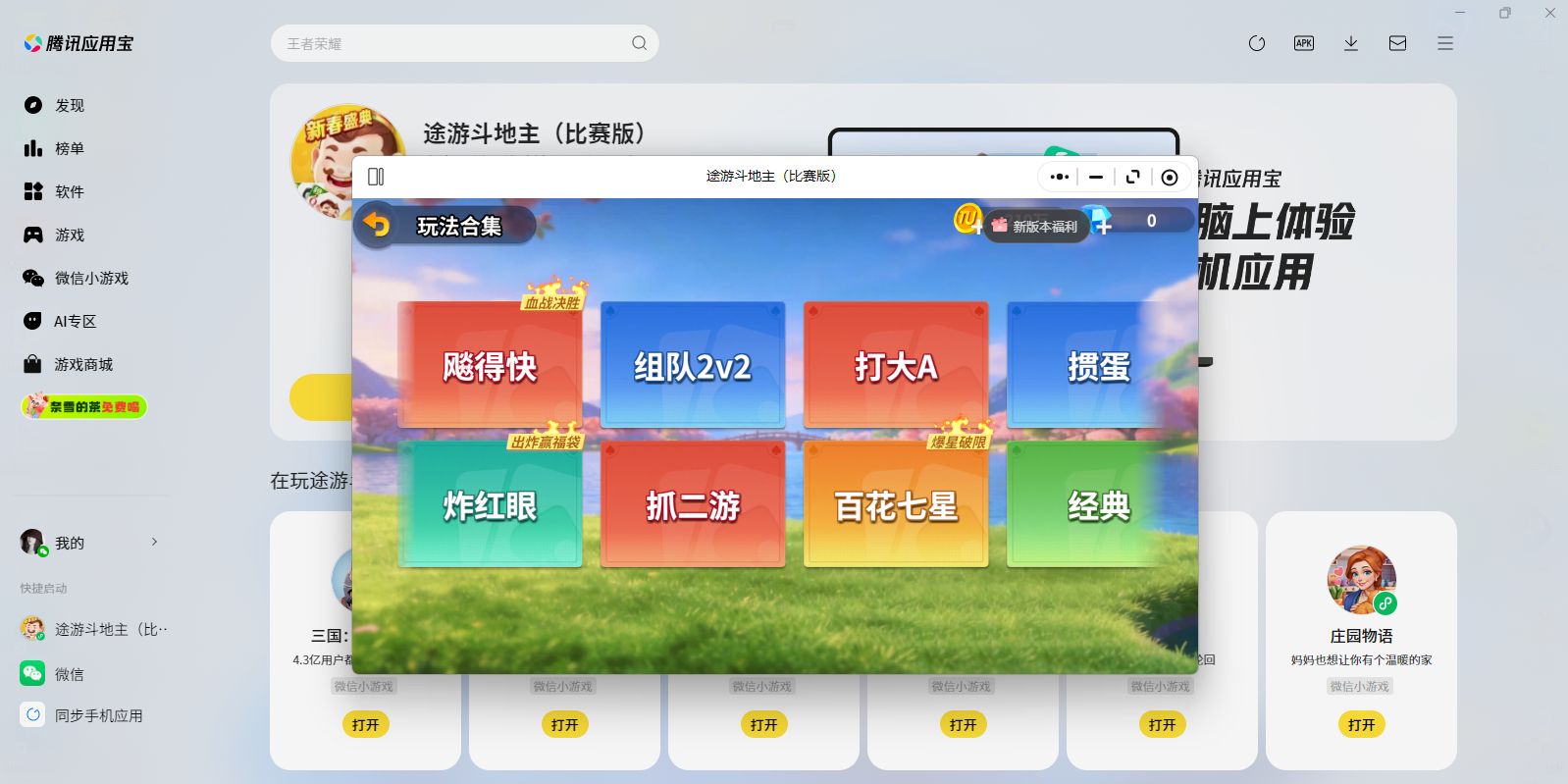Open the downloads arrow icon

[x=1351, y=43]
